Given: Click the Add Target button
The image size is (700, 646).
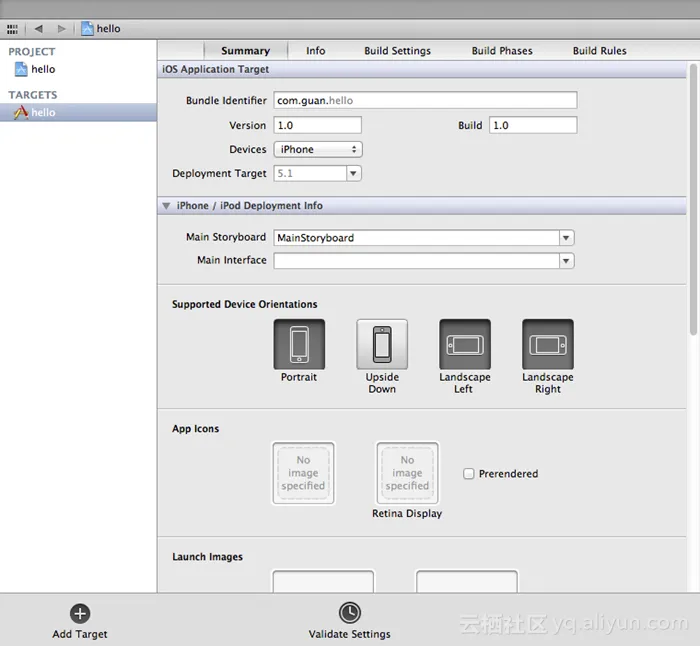Looking at the screenshot, I should pos(80,622).
